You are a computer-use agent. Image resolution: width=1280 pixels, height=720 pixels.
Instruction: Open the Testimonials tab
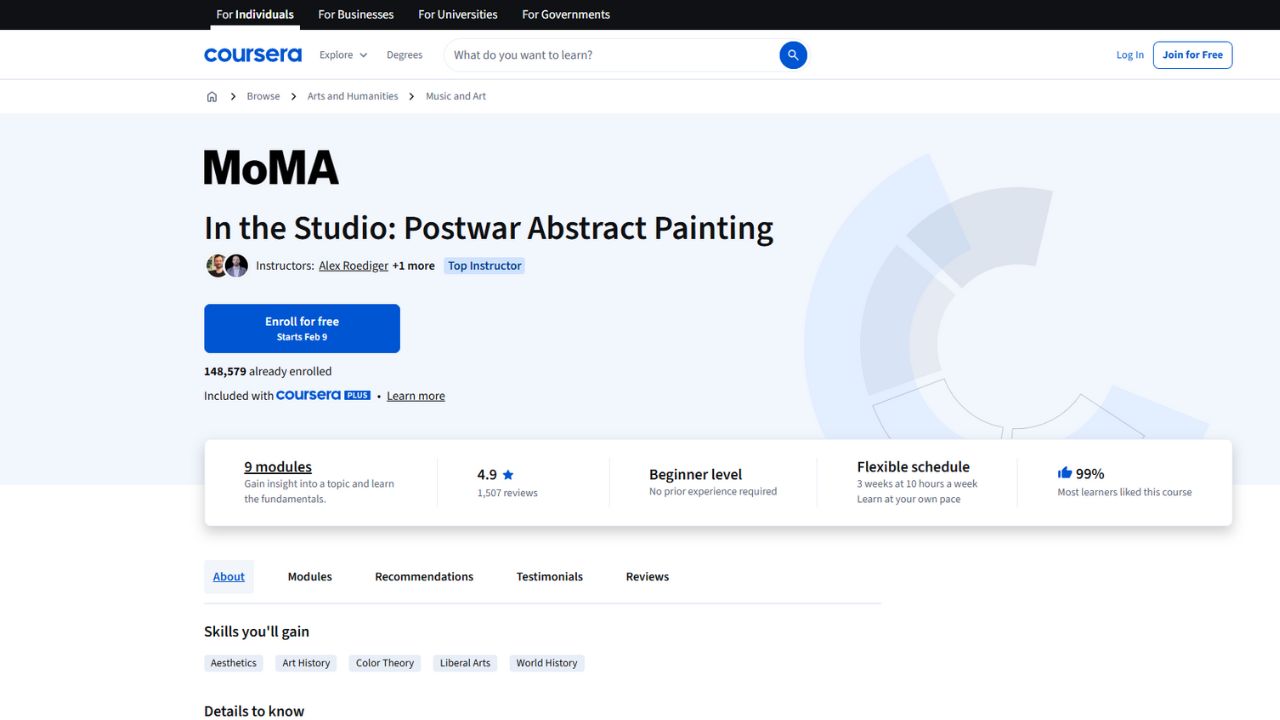coord(549,576)
